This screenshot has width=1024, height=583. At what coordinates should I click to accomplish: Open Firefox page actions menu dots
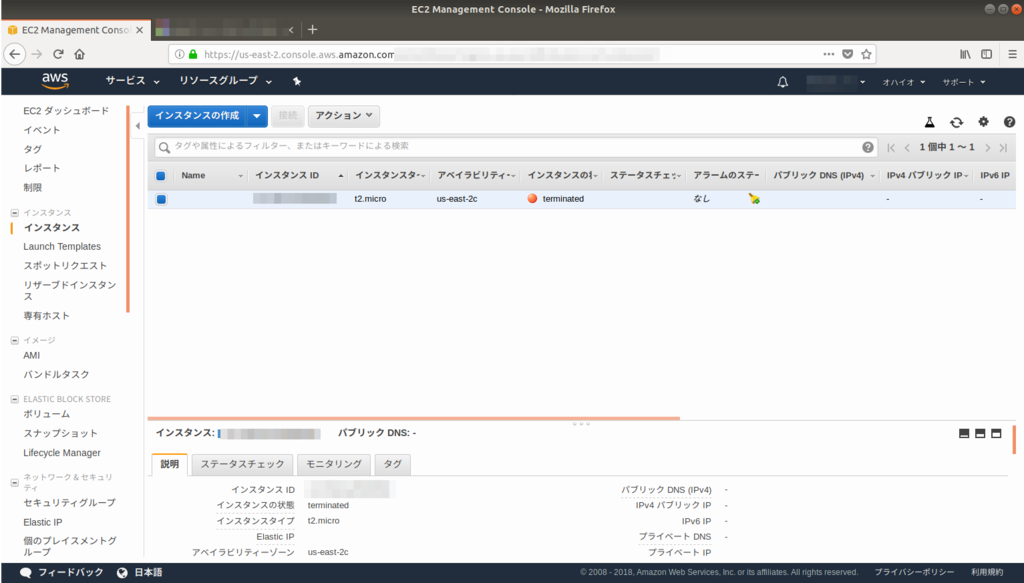tap(828, 54)
